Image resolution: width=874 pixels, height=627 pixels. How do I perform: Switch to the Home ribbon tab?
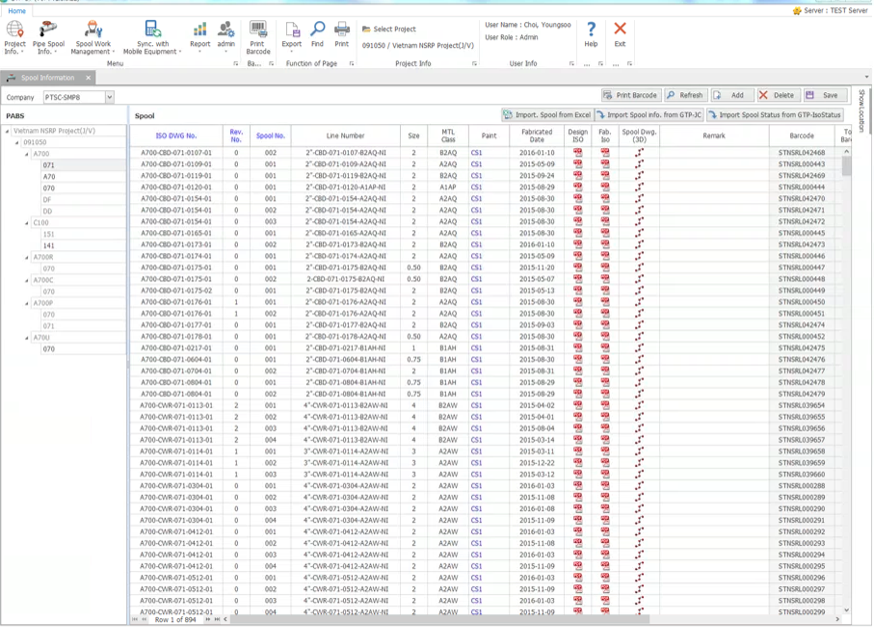point(17,11)
